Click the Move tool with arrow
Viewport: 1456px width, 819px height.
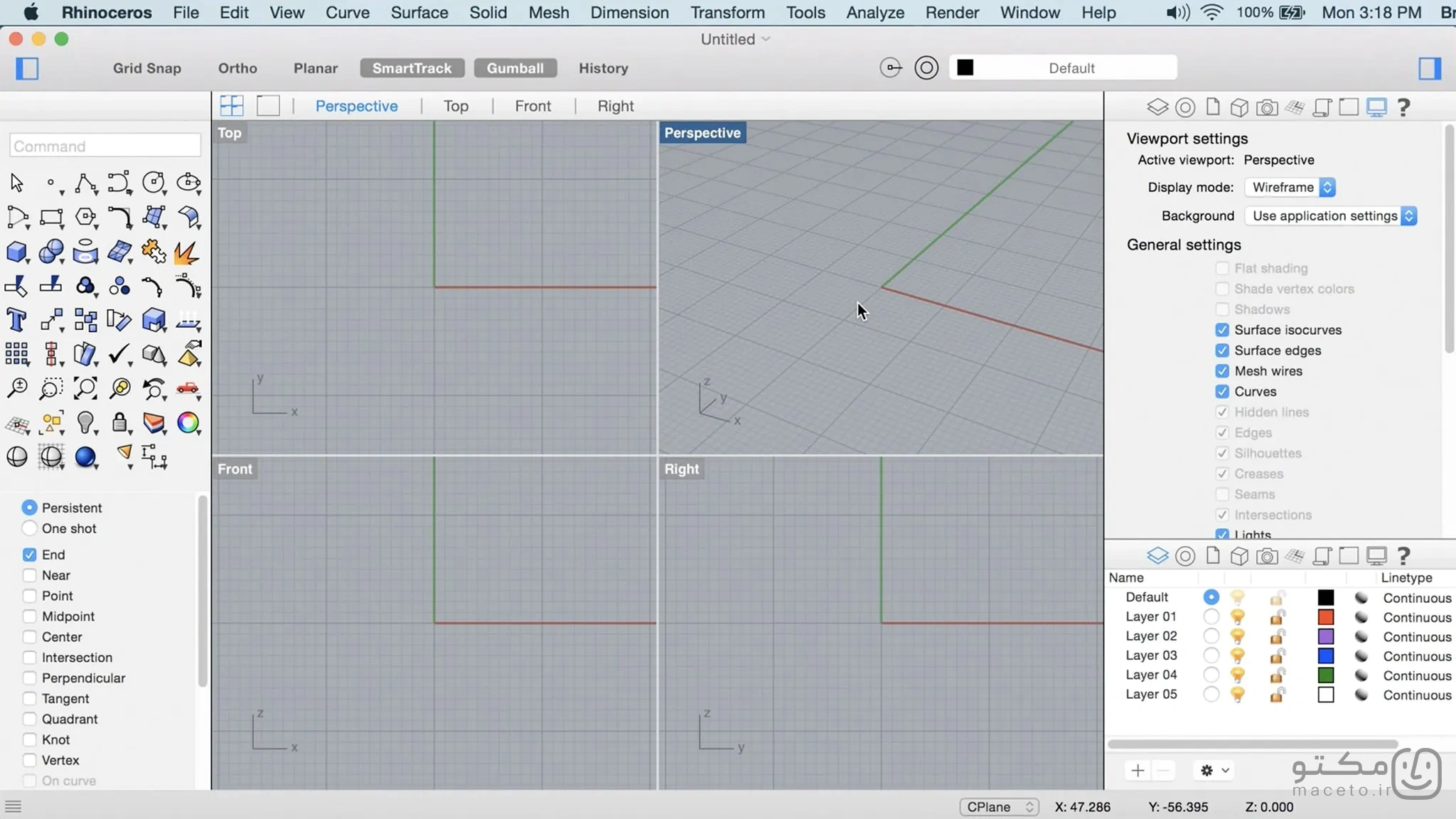(51, 320)
